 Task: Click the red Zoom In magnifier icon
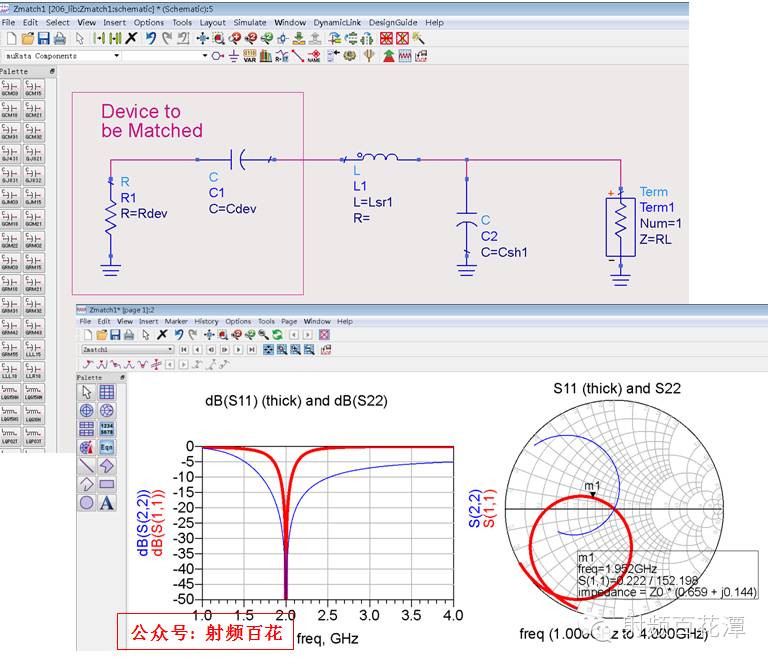point(236,38)
